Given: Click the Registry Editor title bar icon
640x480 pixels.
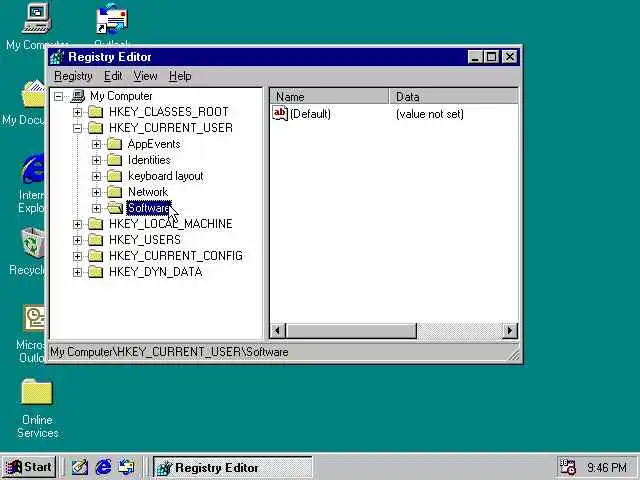Looking at the screenshot, I should point(57,57).
